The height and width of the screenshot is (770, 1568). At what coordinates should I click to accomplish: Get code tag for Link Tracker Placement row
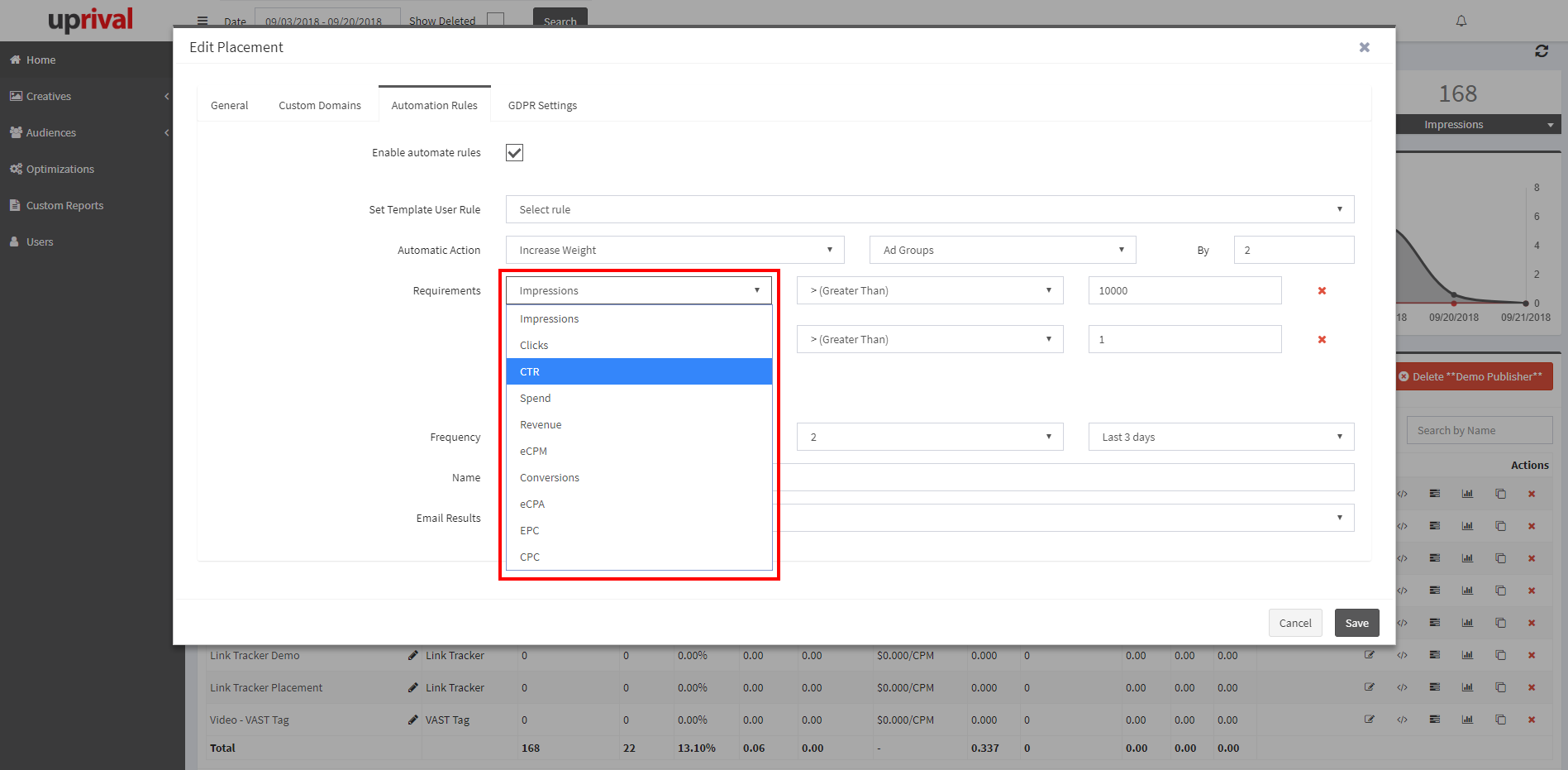tap(1403, 687)
